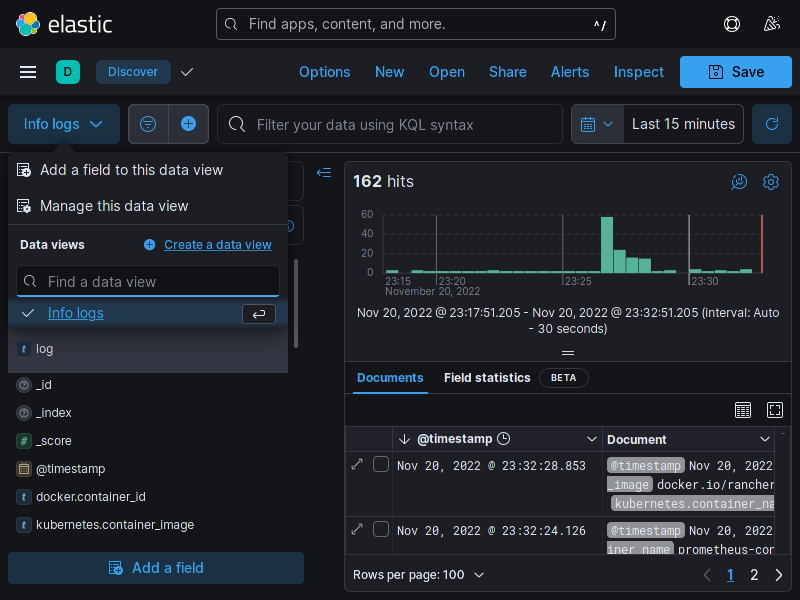This screenshot has height=600, width=800.
Task: Open the @timestamp column sort dropdown
Action: [592, 439]
